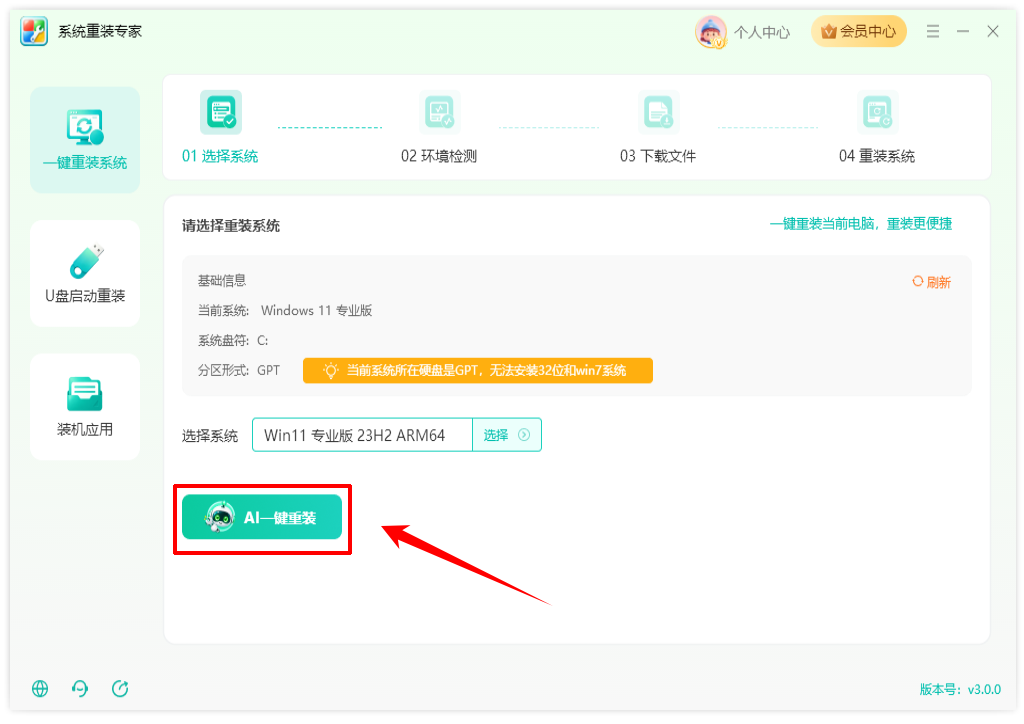This screenshot has width=1024, height=724.
Task: Refresh system info with 刷新
Action: [931, 282]
